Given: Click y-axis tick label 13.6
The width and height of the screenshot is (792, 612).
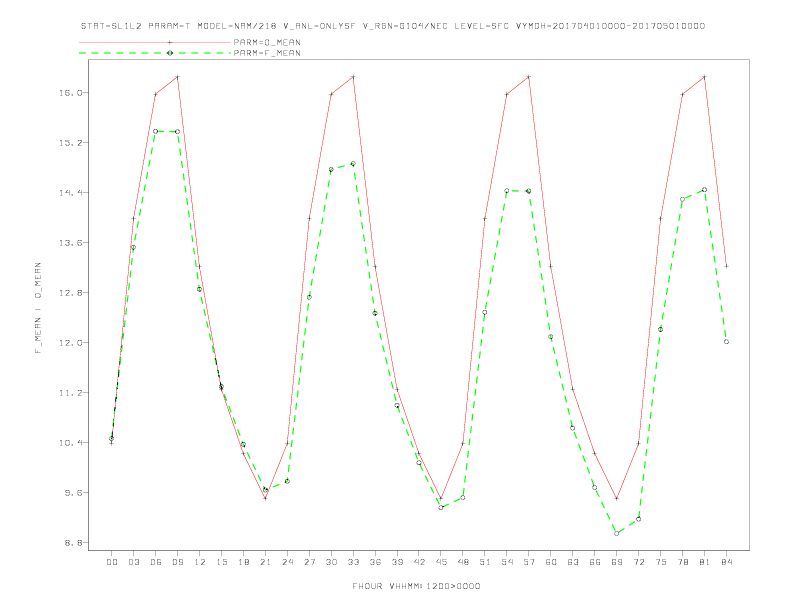Looking at the screenshot, I should 70,243.
